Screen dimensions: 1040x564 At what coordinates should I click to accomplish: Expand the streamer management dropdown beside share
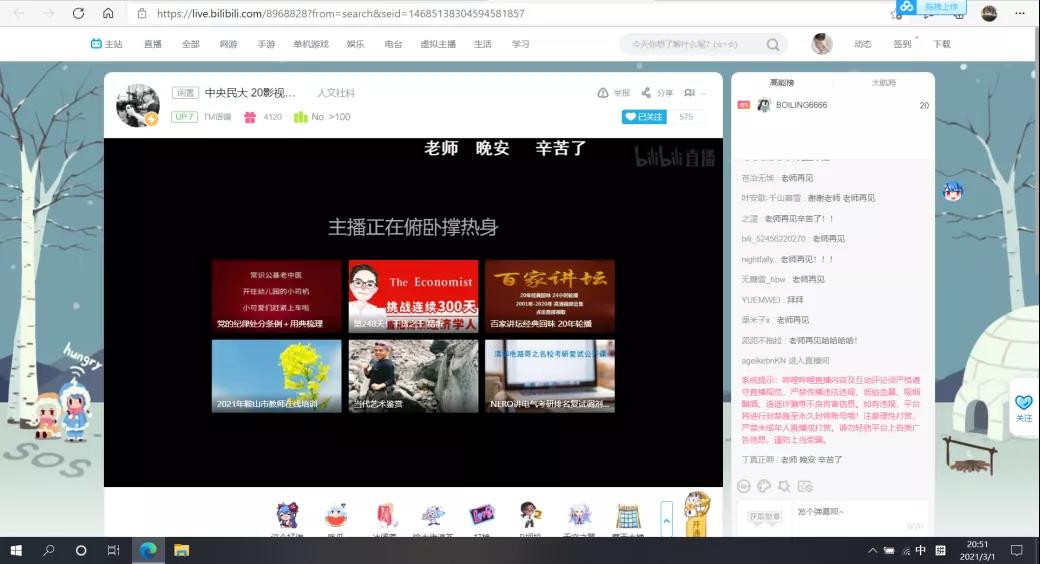tap(690, 93)
